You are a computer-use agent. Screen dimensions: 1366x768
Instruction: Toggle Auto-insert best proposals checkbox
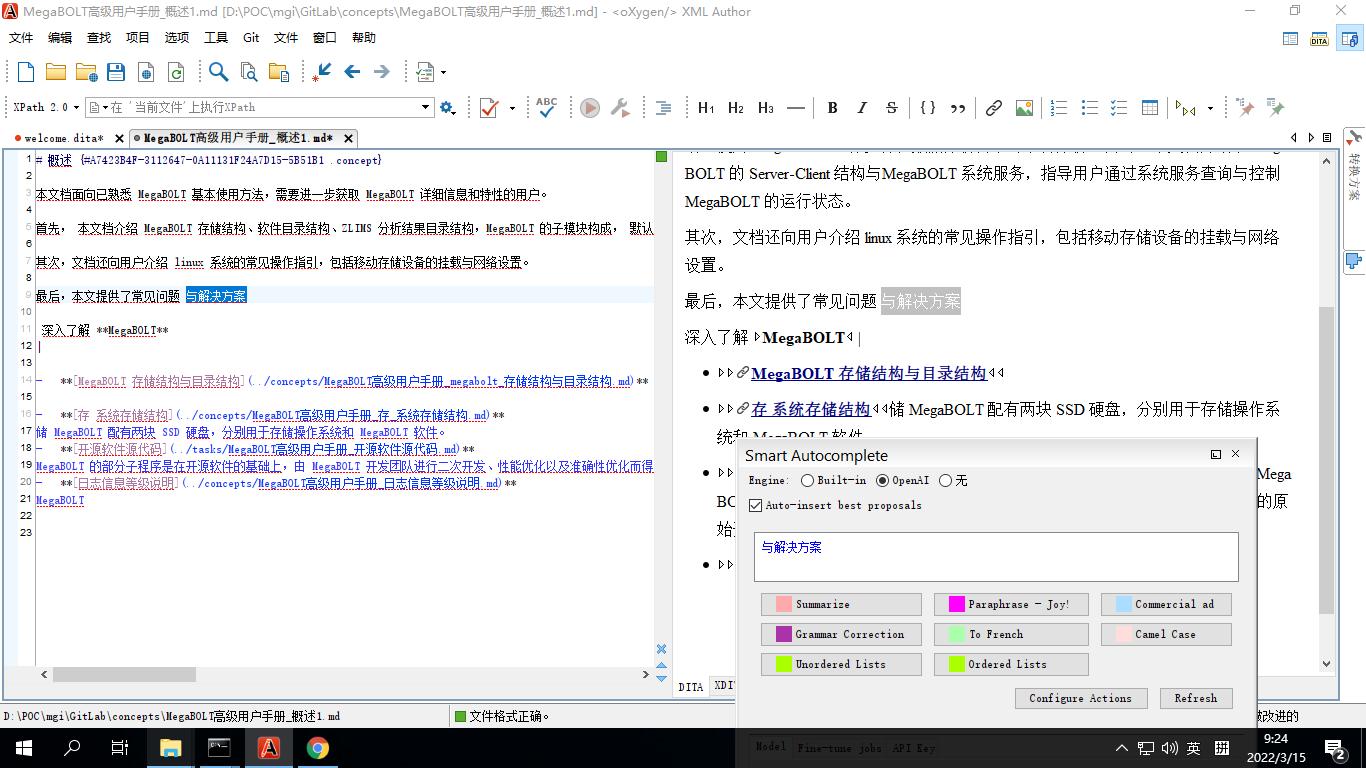755,505
